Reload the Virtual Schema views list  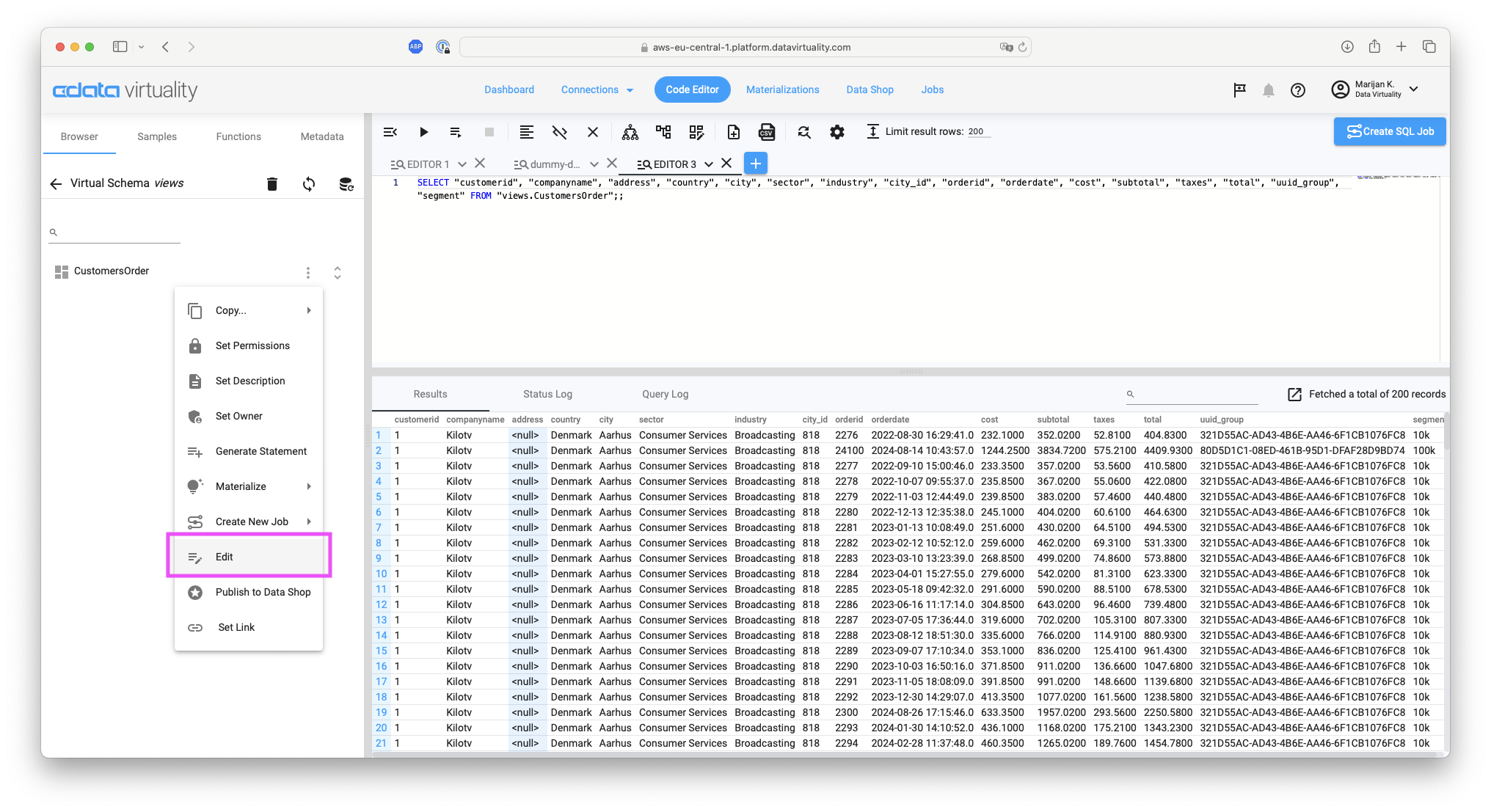click(x=309, y=183)
